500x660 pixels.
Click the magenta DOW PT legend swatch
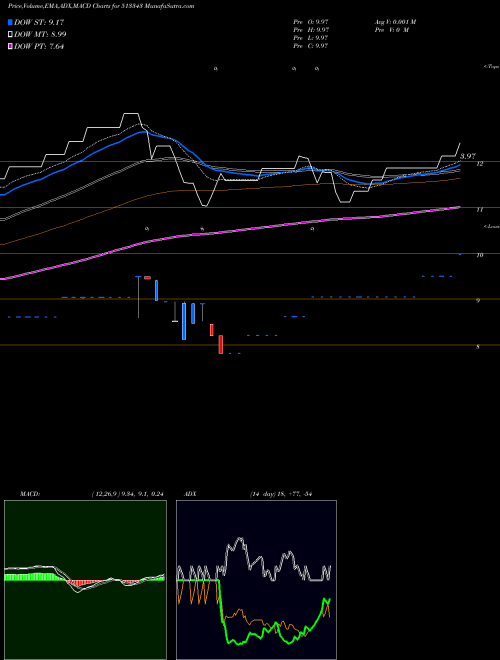pyautogui.click(x=11, y=47)
